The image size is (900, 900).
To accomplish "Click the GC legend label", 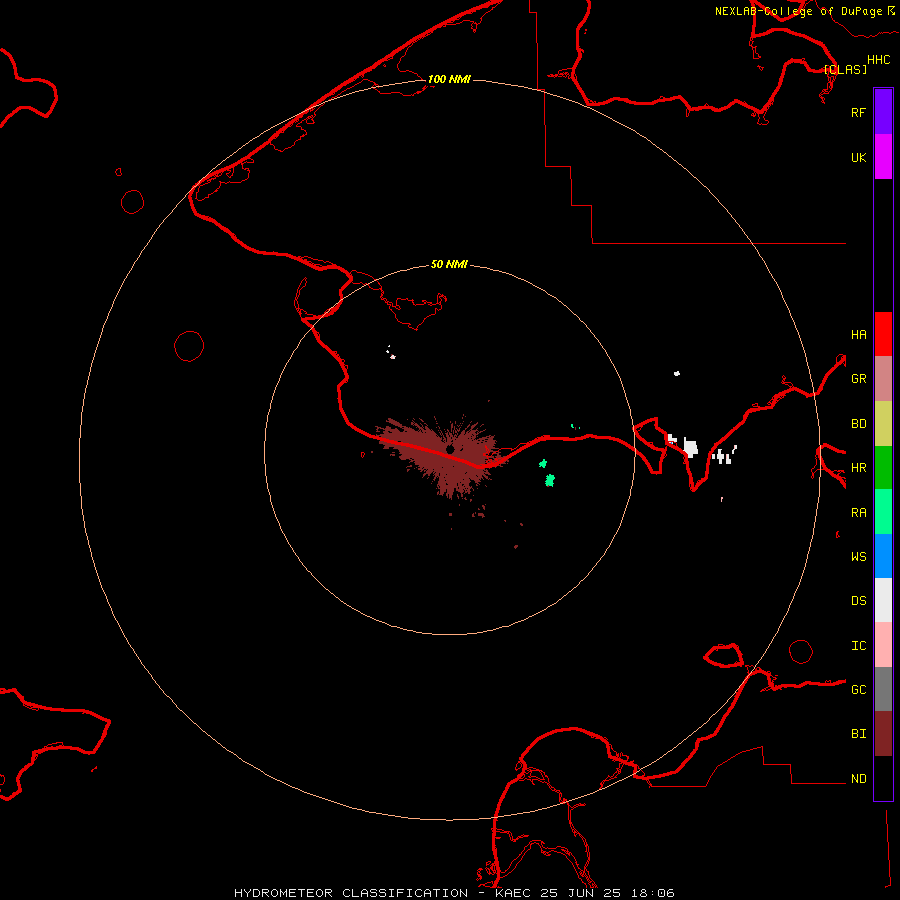I will pyautogui.click(x=859, y=689).
